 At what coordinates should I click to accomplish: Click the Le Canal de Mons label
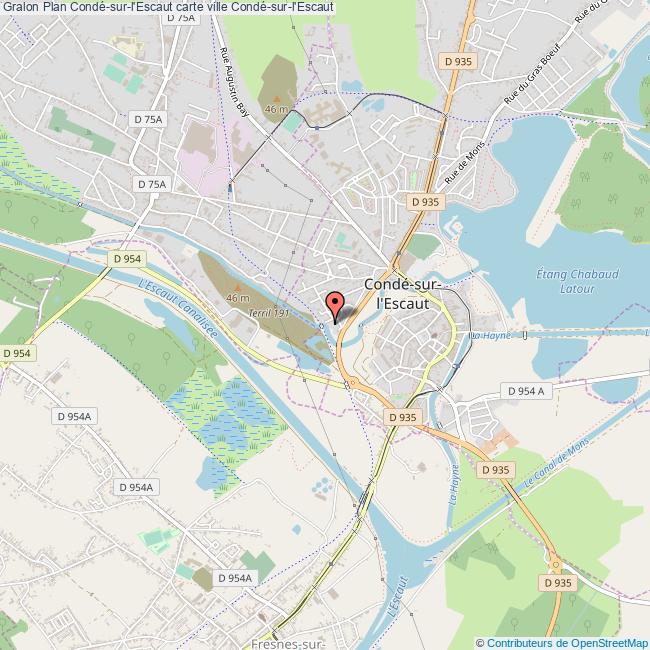tap(556, 463)
